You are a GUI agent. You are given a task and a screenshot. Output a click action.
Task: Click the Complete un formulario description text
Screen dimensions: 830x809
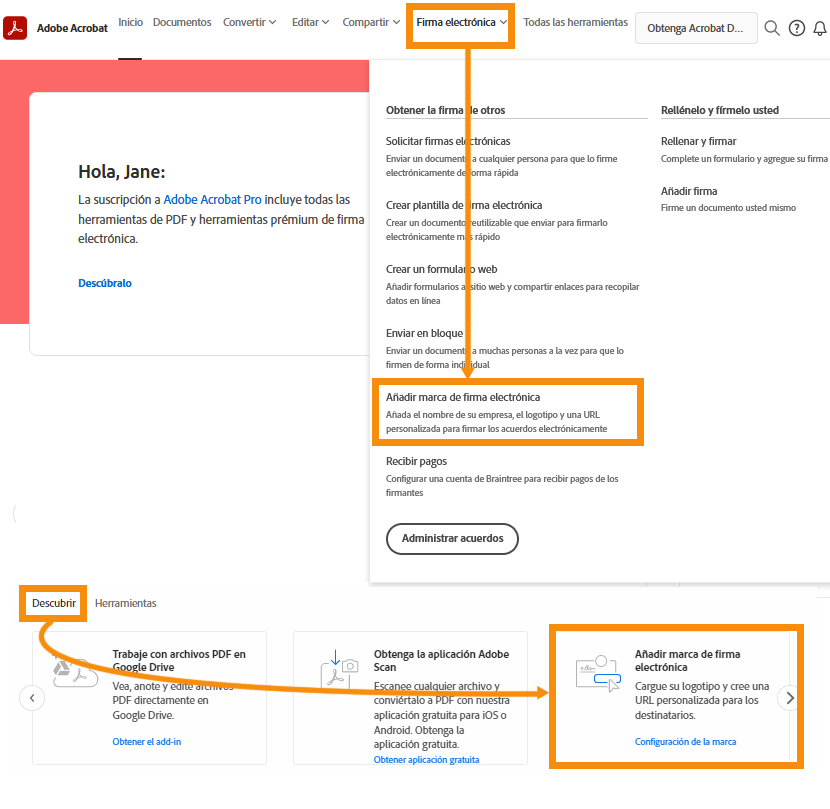point(744,158)
